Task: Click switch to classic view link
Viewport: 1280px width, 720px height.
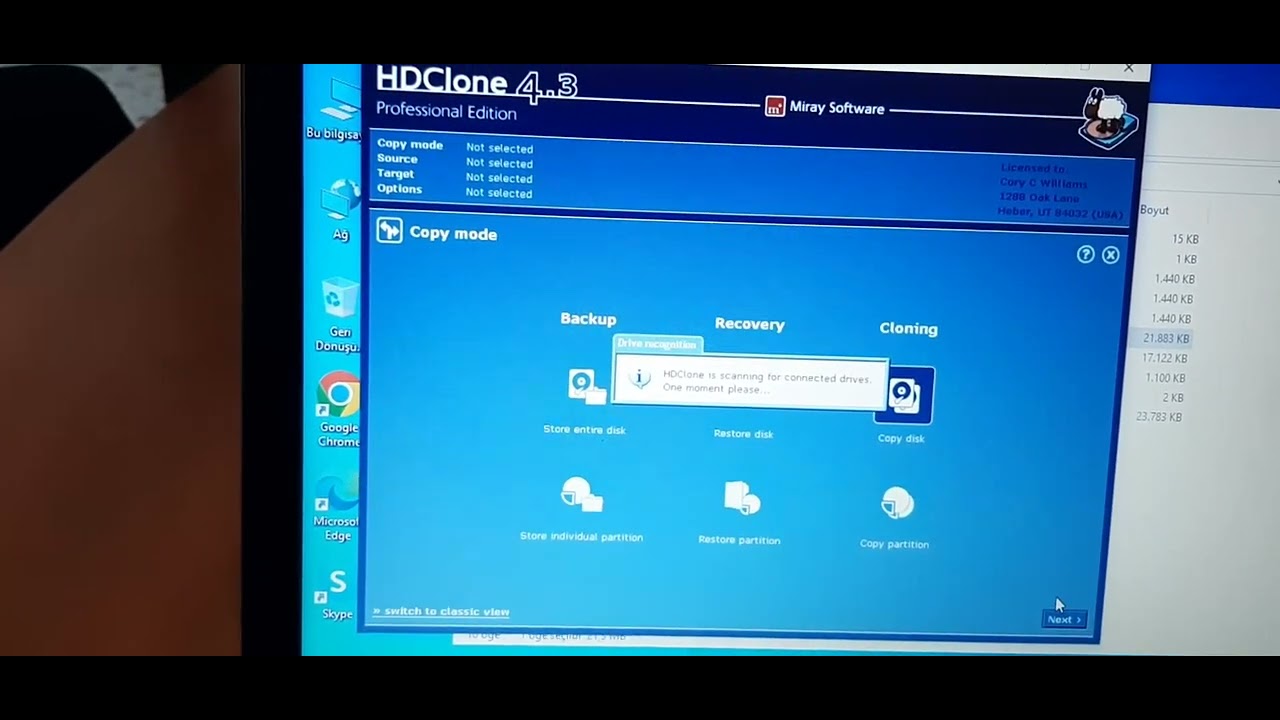Action: pos(441,611)
